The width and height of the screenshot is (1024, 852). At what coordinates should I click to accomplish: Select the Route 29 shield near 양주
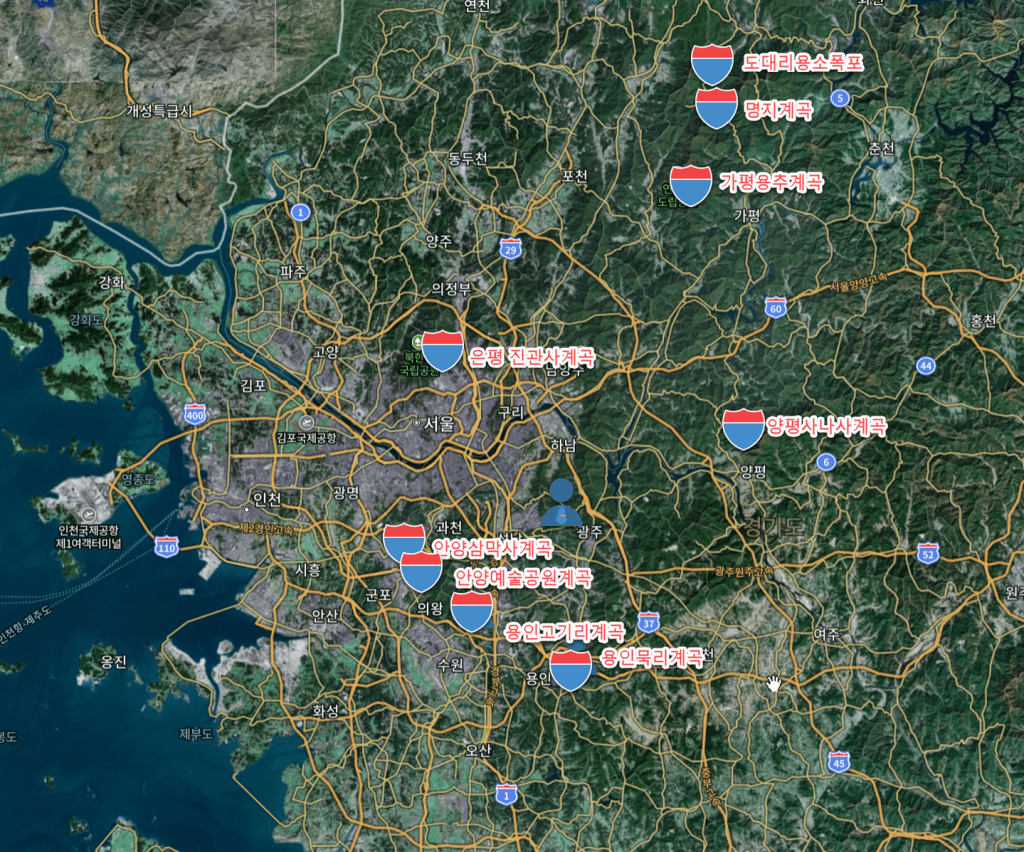511,248
